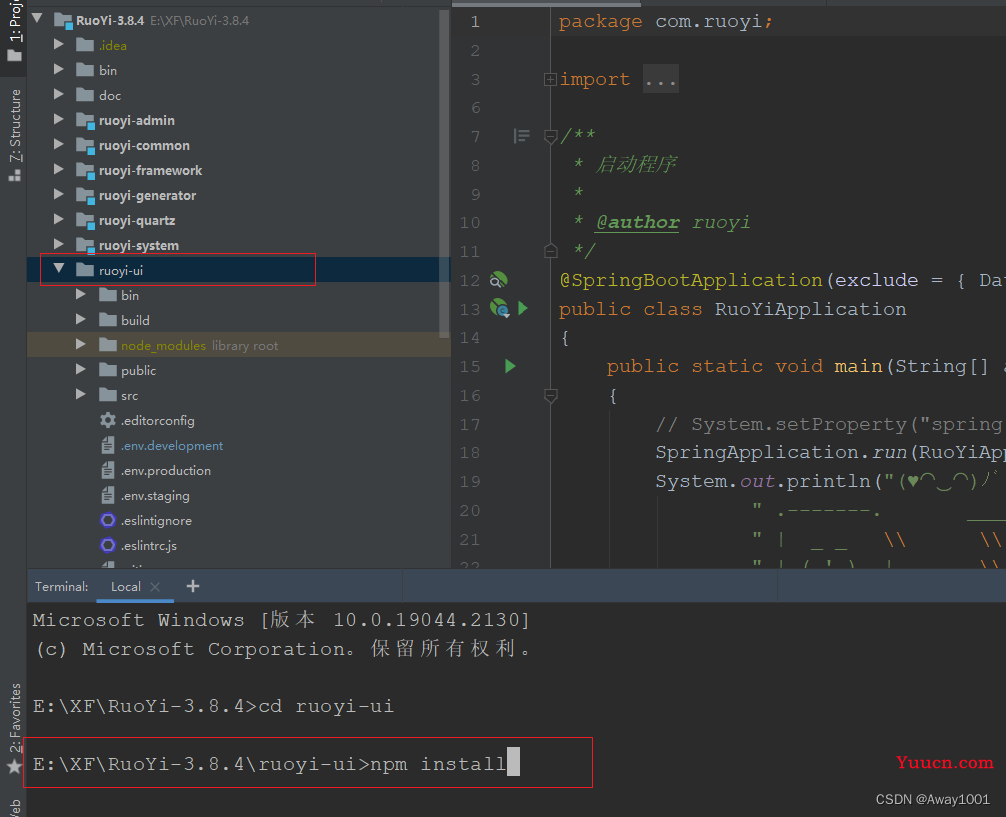Open the .env.development file
Screen dimensions: 1006x817
(x=172, y=445)
